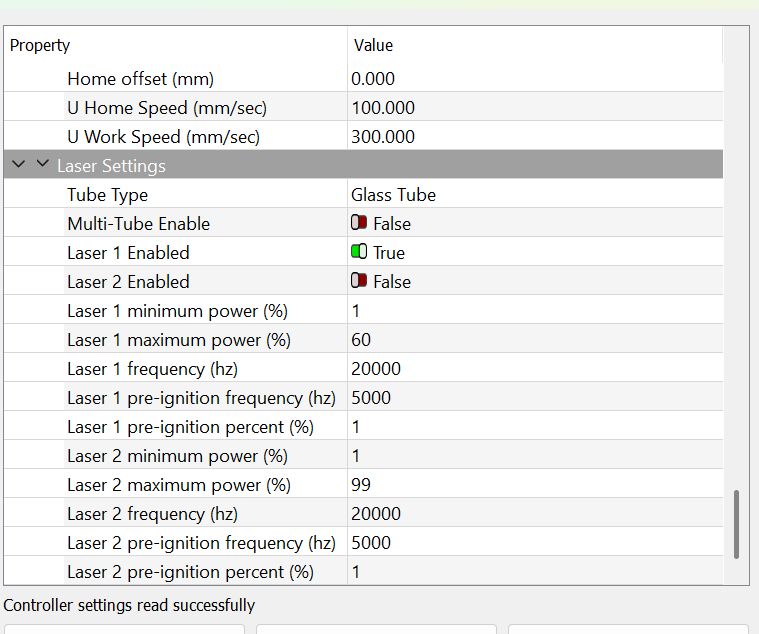Click the Laser 1 frequency value 20000
The height and width of the screenshot is (634, 759).
[x=535, y=369]
